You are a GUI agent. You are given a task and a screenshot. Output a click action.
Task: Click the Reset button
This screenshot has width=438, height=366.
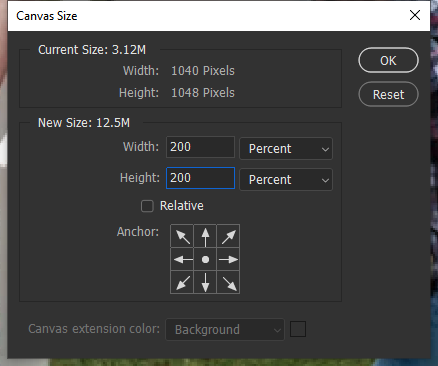pos(388,94)
